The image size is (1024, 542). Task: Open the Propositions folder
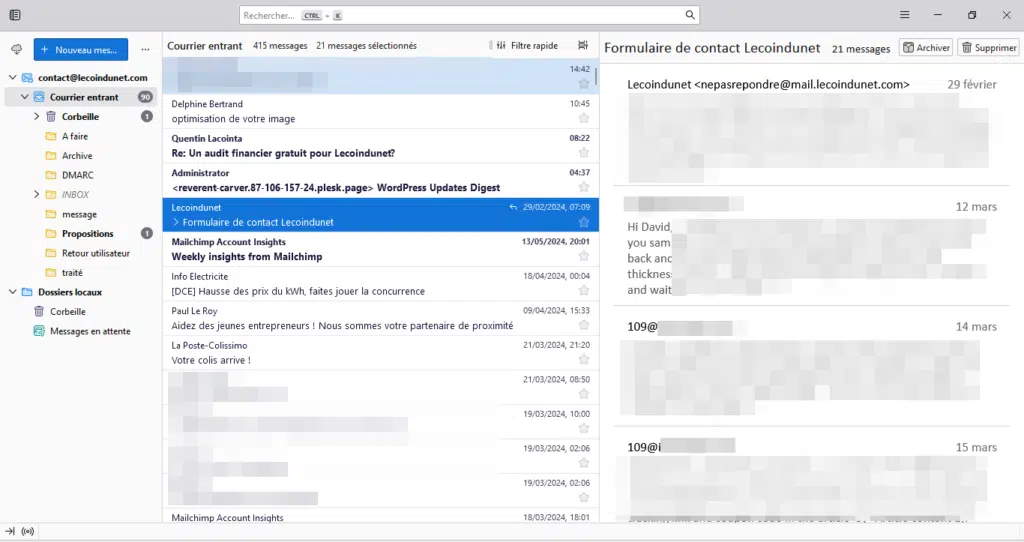pos(88,233)
